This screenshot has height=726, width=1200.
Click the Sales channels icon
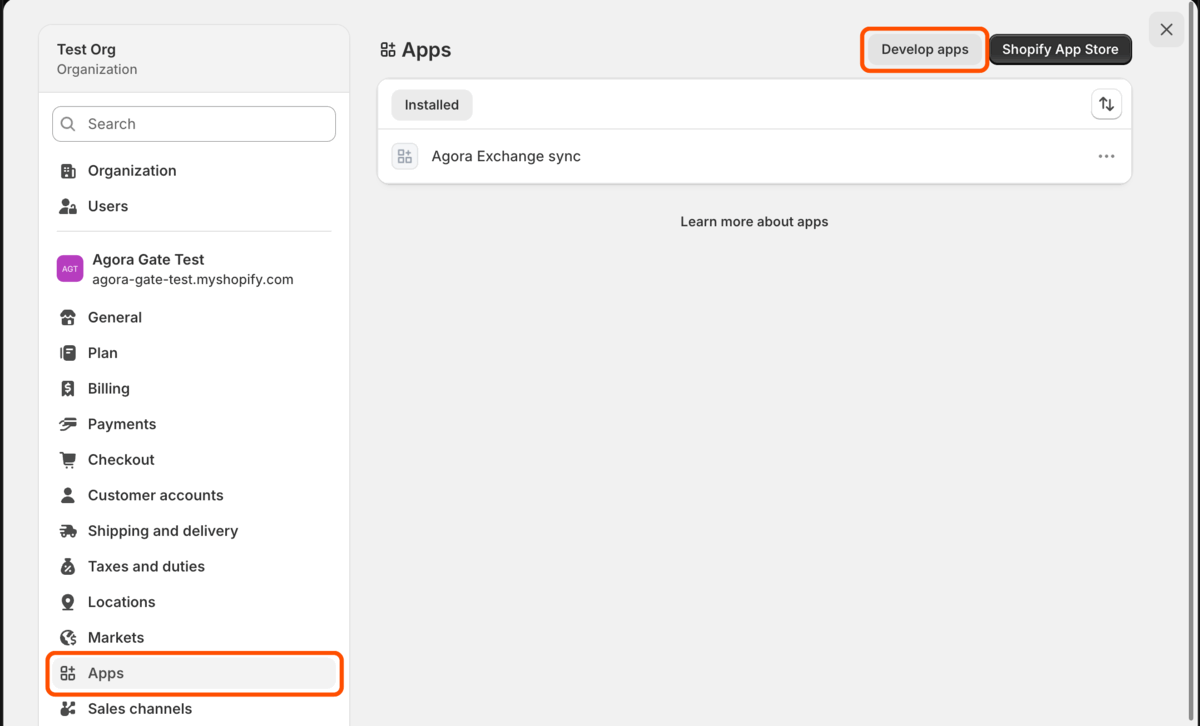pos(68,709)
